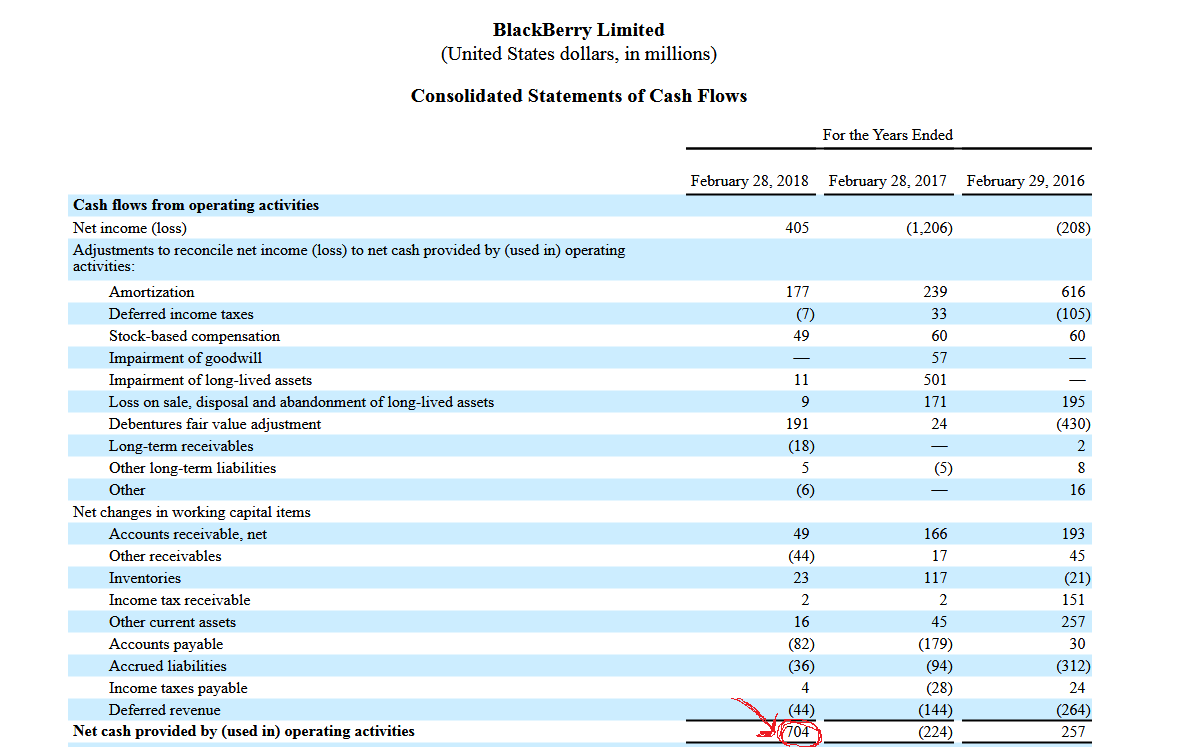
Task: Click the 57 goodwill impairment value
Action: (939, 358)
